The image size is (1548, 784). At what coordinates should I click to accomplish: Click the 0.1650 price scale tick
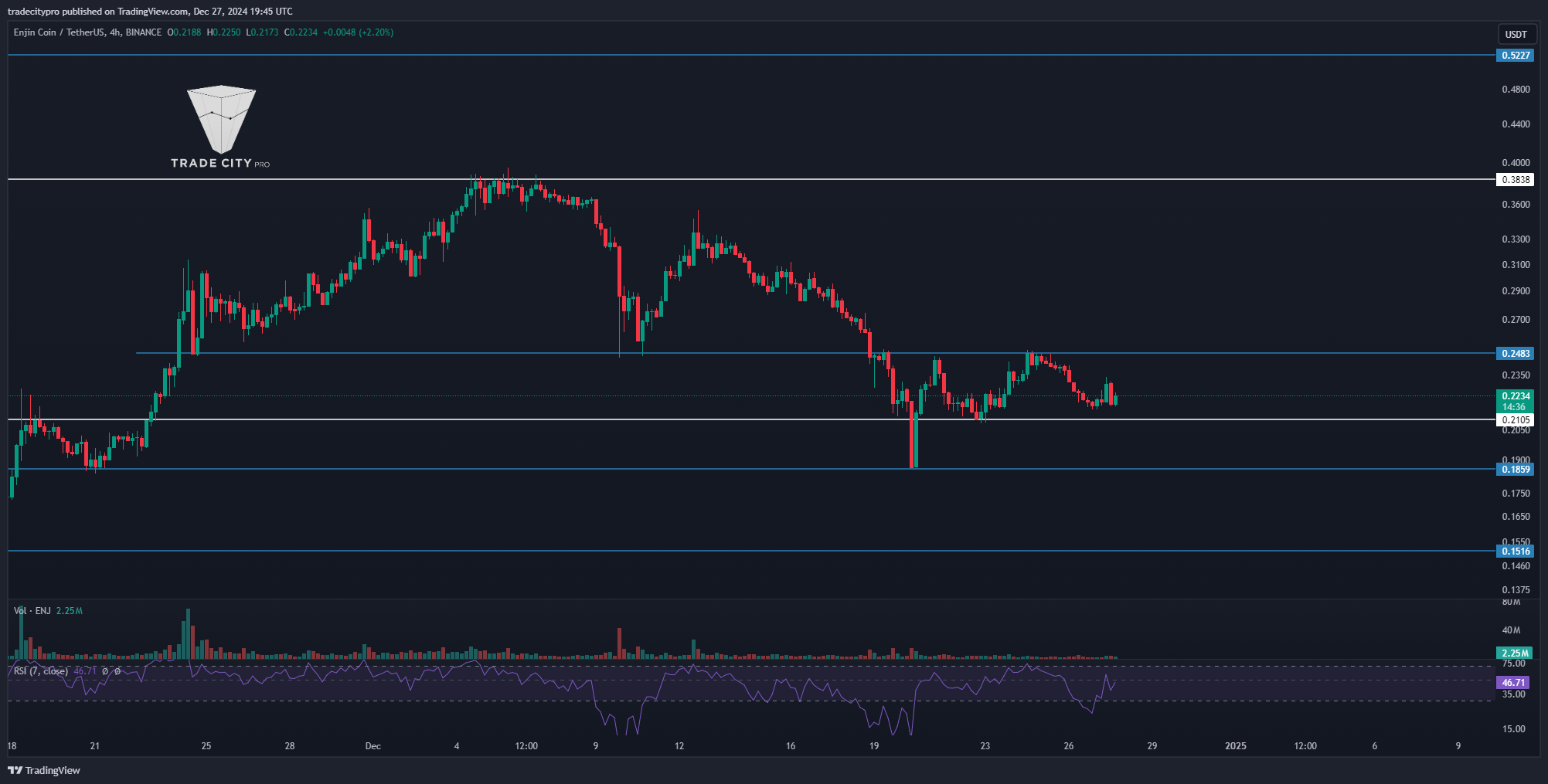[x=1516, y=517]
